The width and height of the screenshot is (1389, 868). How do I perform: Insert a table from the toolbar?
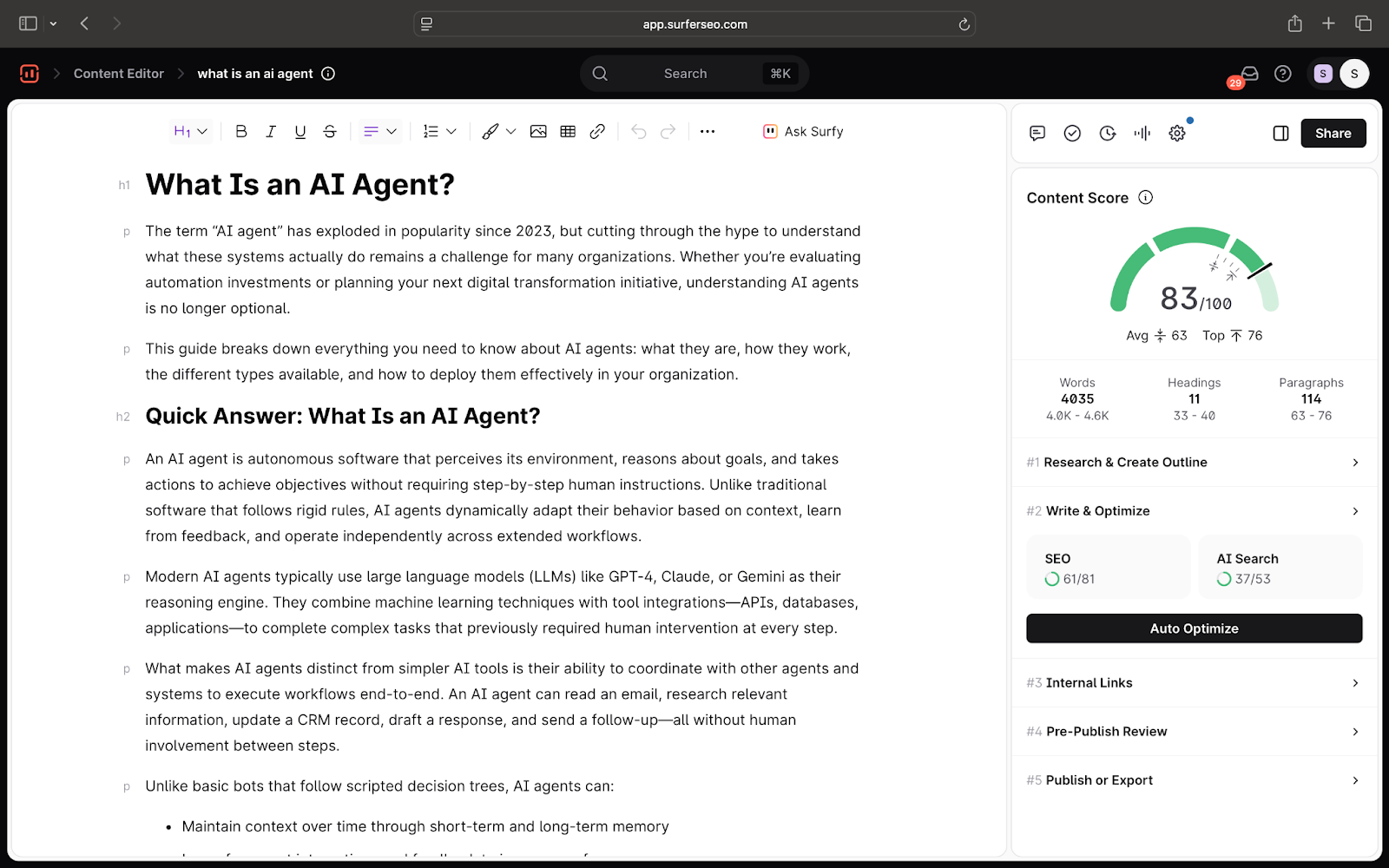(x=568, y=132)
